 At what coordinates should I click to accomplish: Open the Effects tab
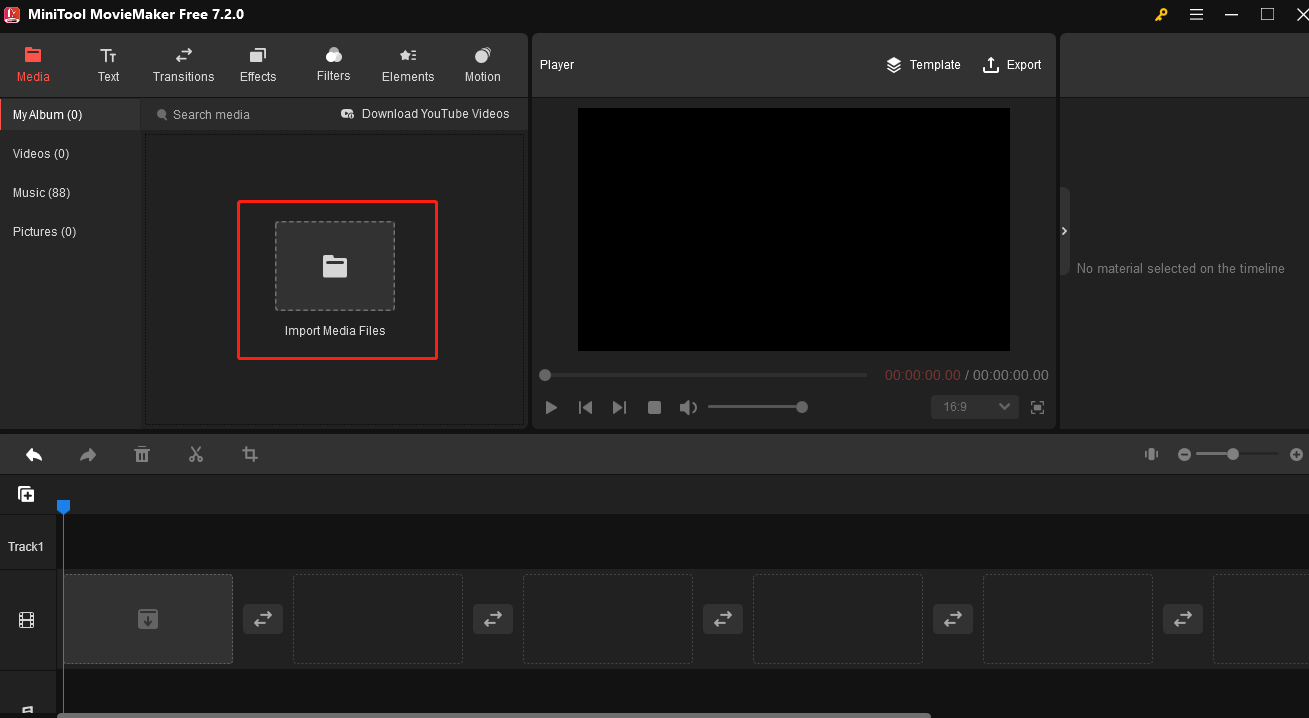pyautogui.click(x=258, y=65)
